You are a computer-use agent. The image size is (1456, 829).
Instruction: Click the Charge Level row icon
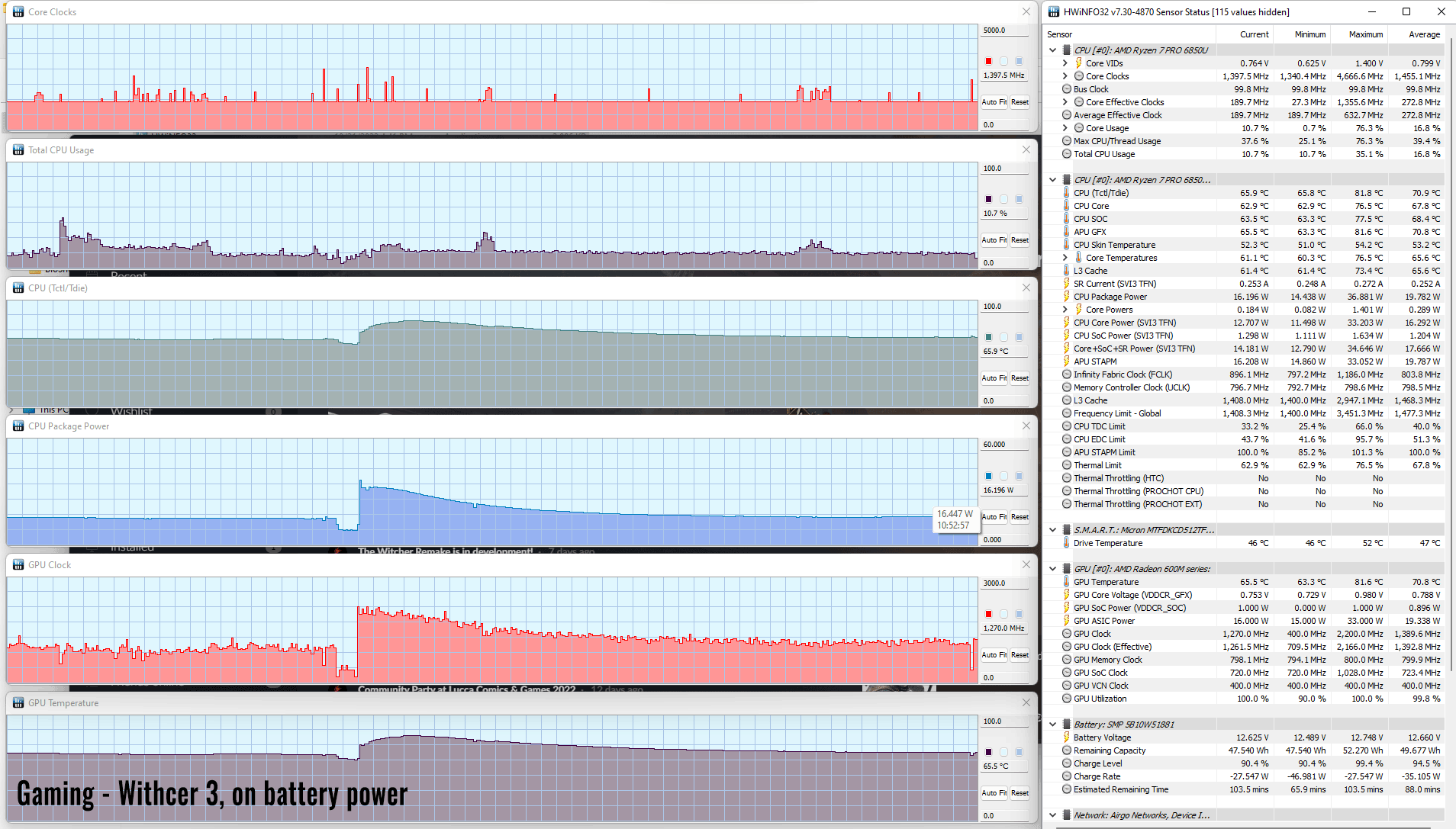1067,763
